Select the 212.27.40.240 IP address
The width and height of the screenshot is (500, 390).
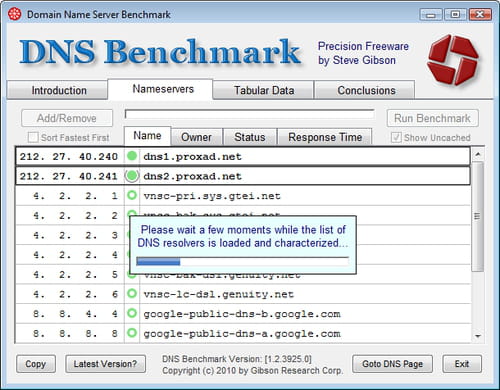[69, 157]
